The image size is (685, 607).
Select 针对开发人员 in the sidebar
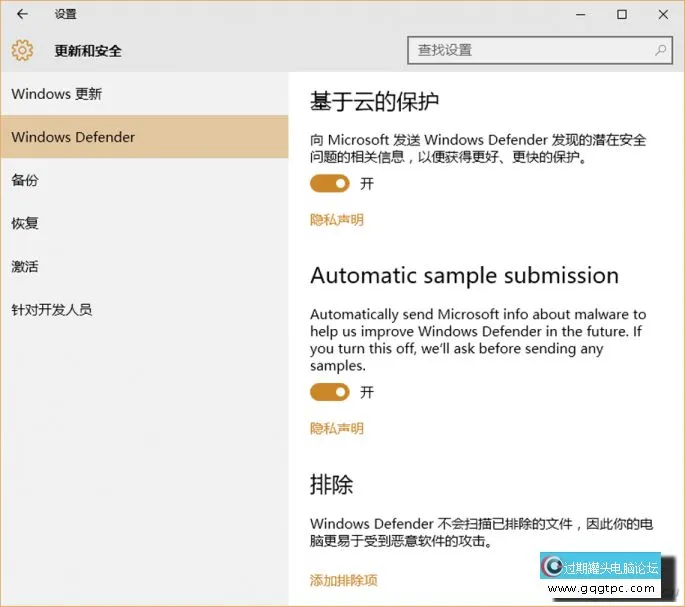click(51, 309)
